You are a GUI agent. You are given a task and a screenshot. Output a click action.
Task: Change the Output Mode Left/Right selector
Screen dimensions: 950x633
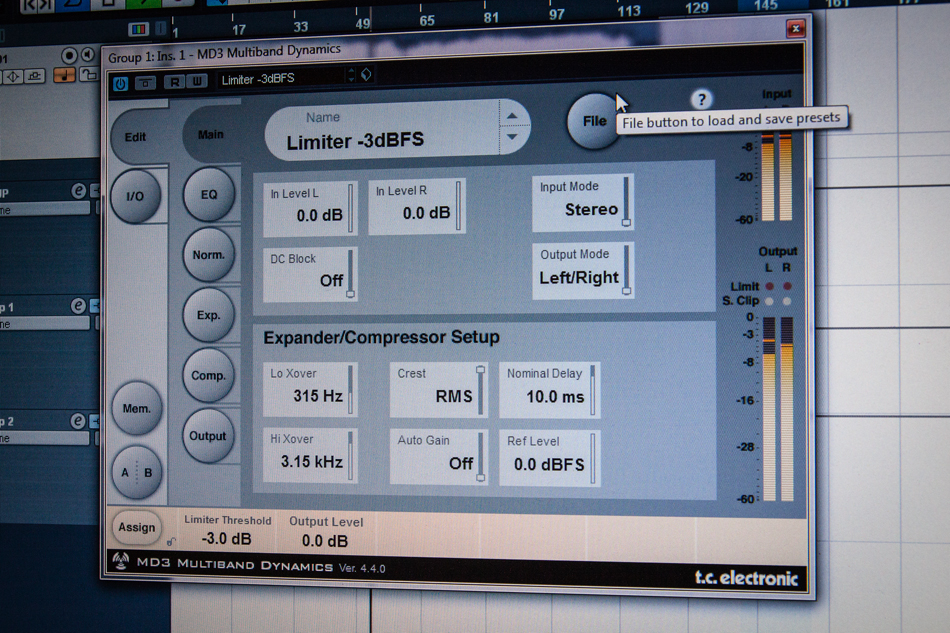click(583, 271)
